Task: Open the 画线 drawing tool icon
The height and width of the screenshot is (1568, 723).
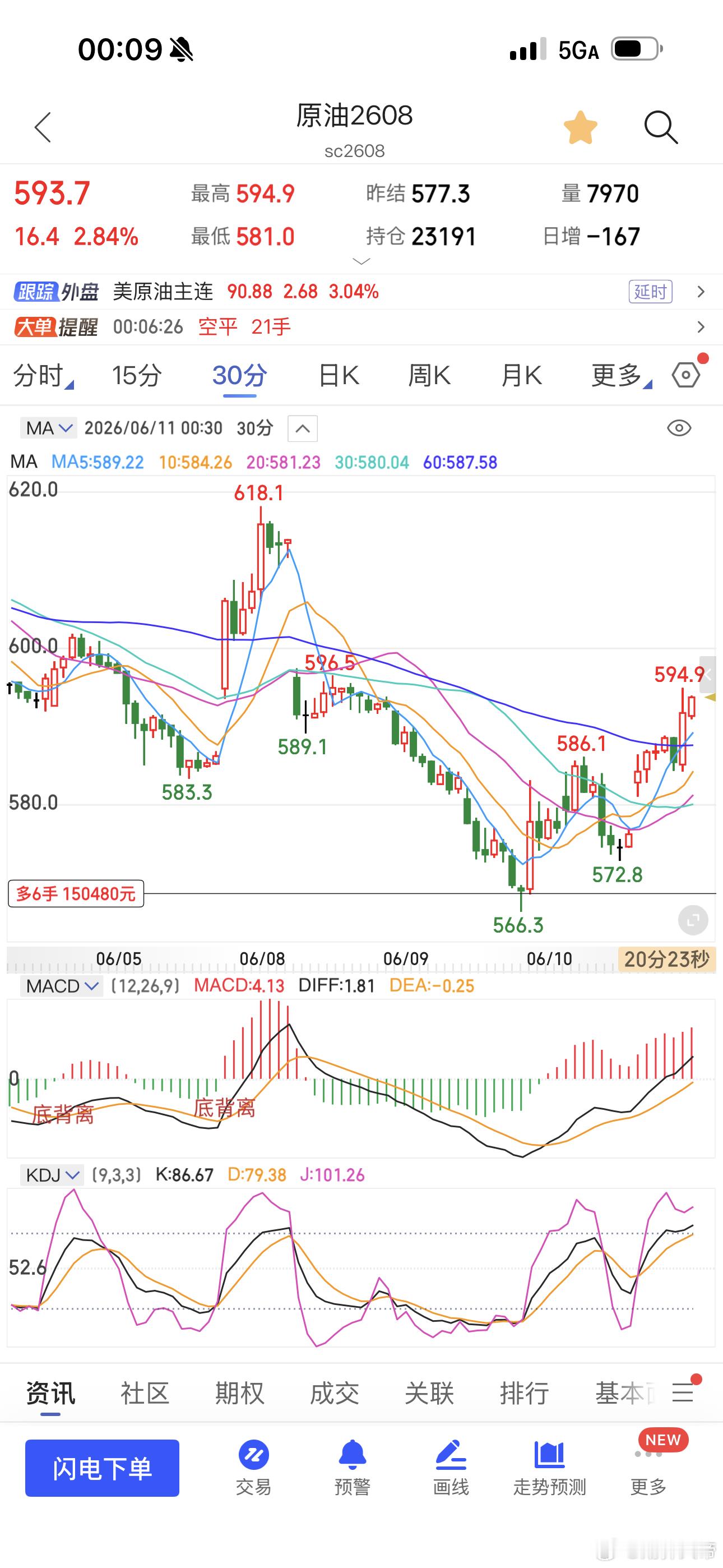Action: 451,1468
